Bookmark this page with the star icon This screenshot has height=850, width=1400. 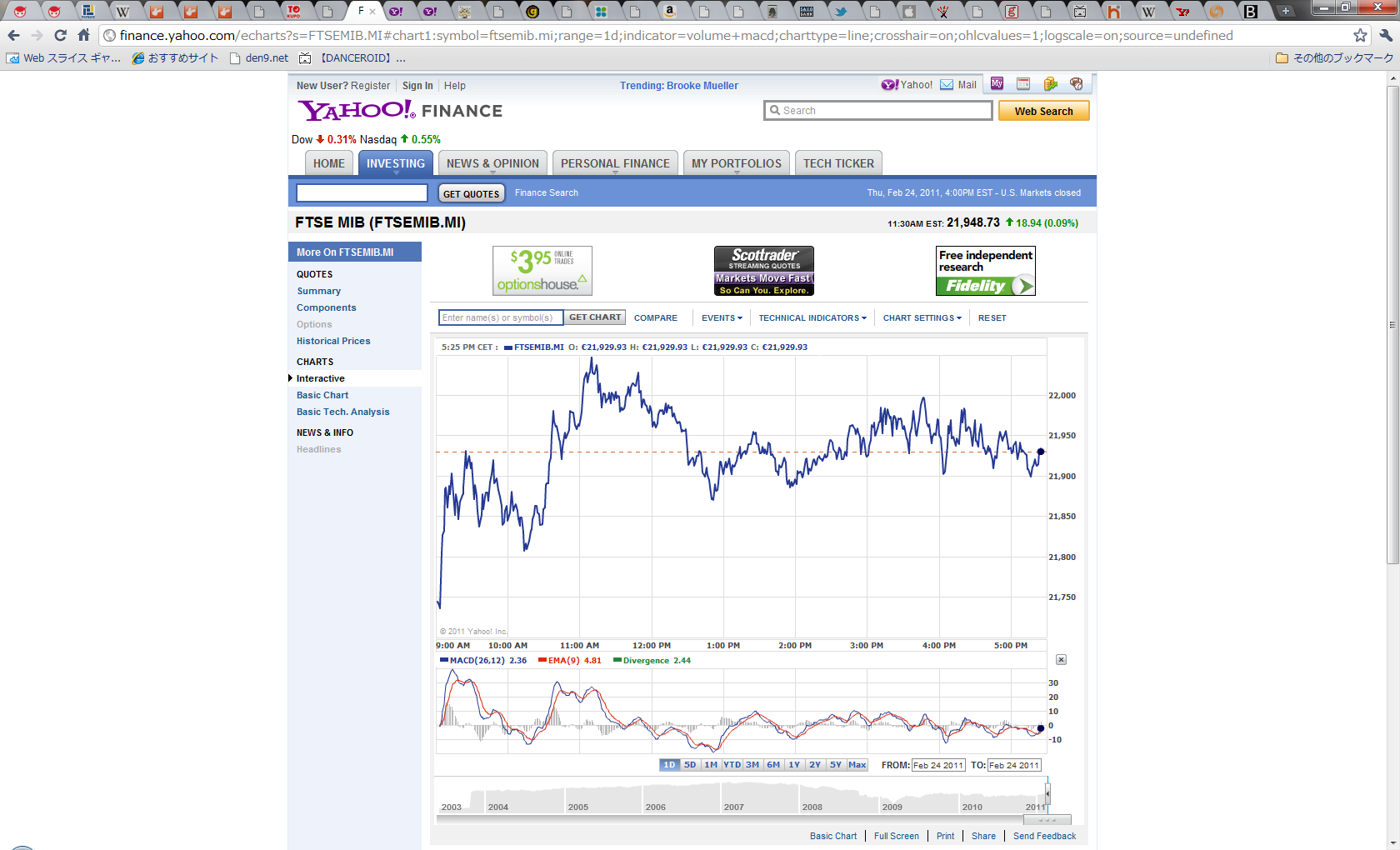tap(1360, 36)
